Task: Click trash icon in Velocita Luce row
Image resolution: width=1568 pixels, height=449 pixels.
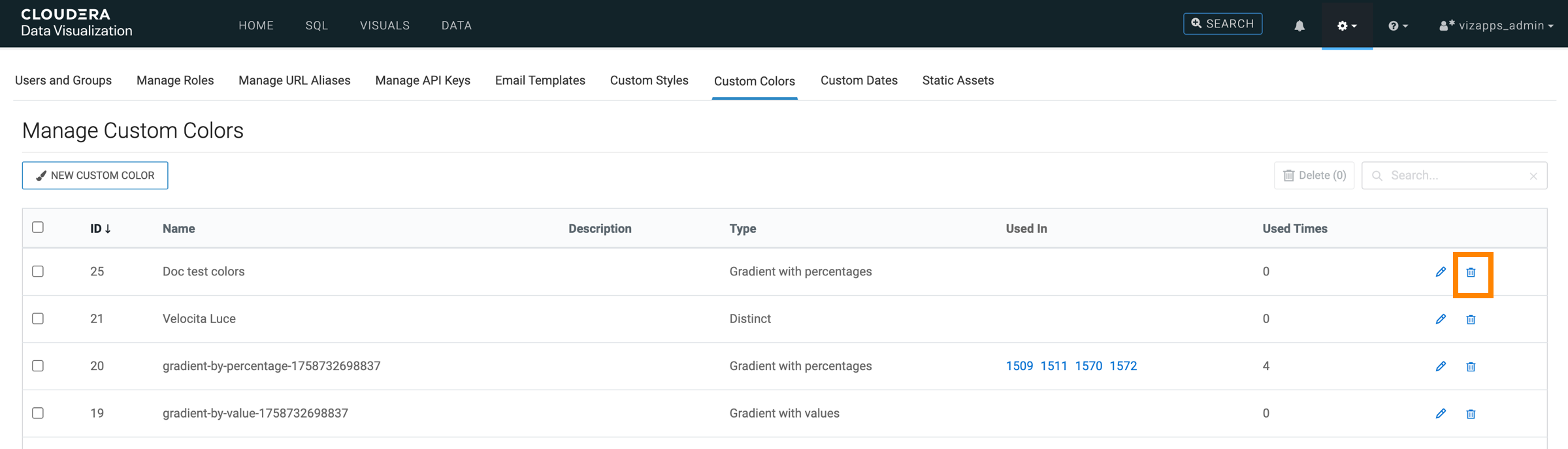Action: point(1471,319)
